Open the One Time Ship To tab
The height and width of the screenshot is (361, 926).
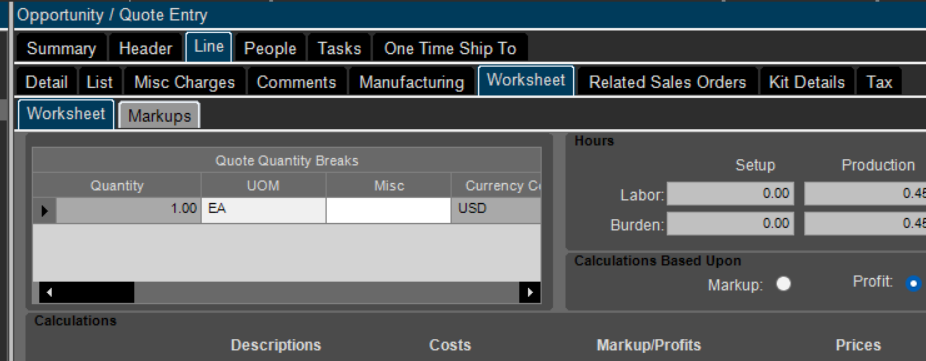pyautogui.click(x=450, y=48)
